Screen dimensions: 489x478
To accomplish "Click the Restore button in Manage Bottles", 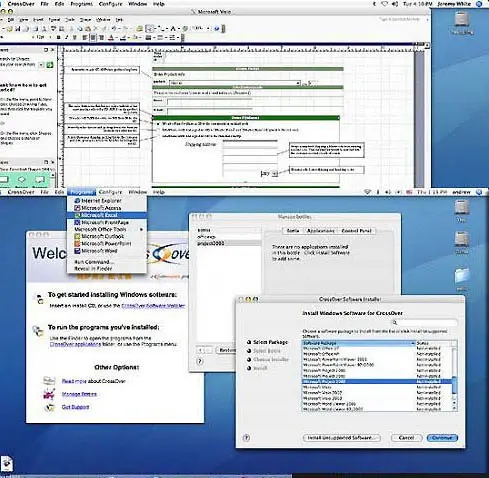I will point(227,350).
